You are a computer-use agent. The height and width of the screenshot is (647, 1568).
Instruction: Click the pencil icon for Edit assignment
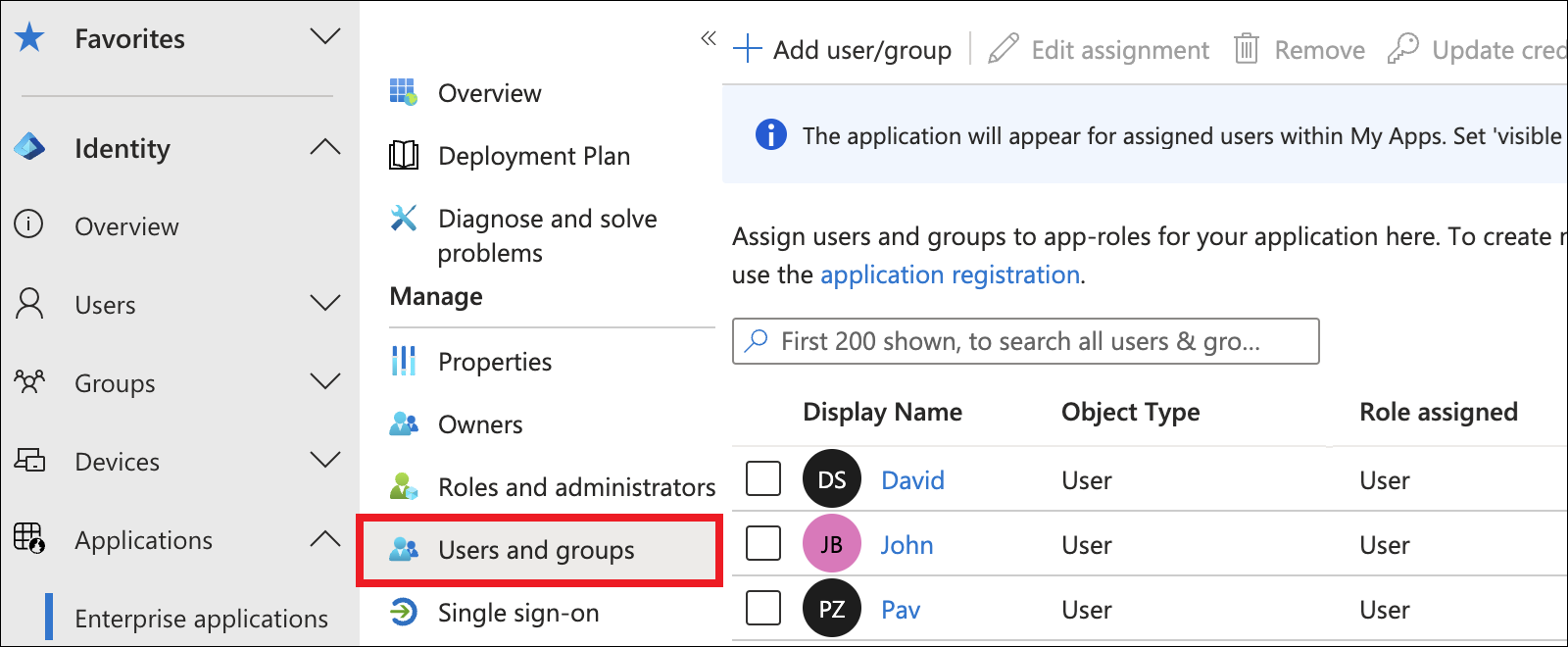pos(1003,48)
